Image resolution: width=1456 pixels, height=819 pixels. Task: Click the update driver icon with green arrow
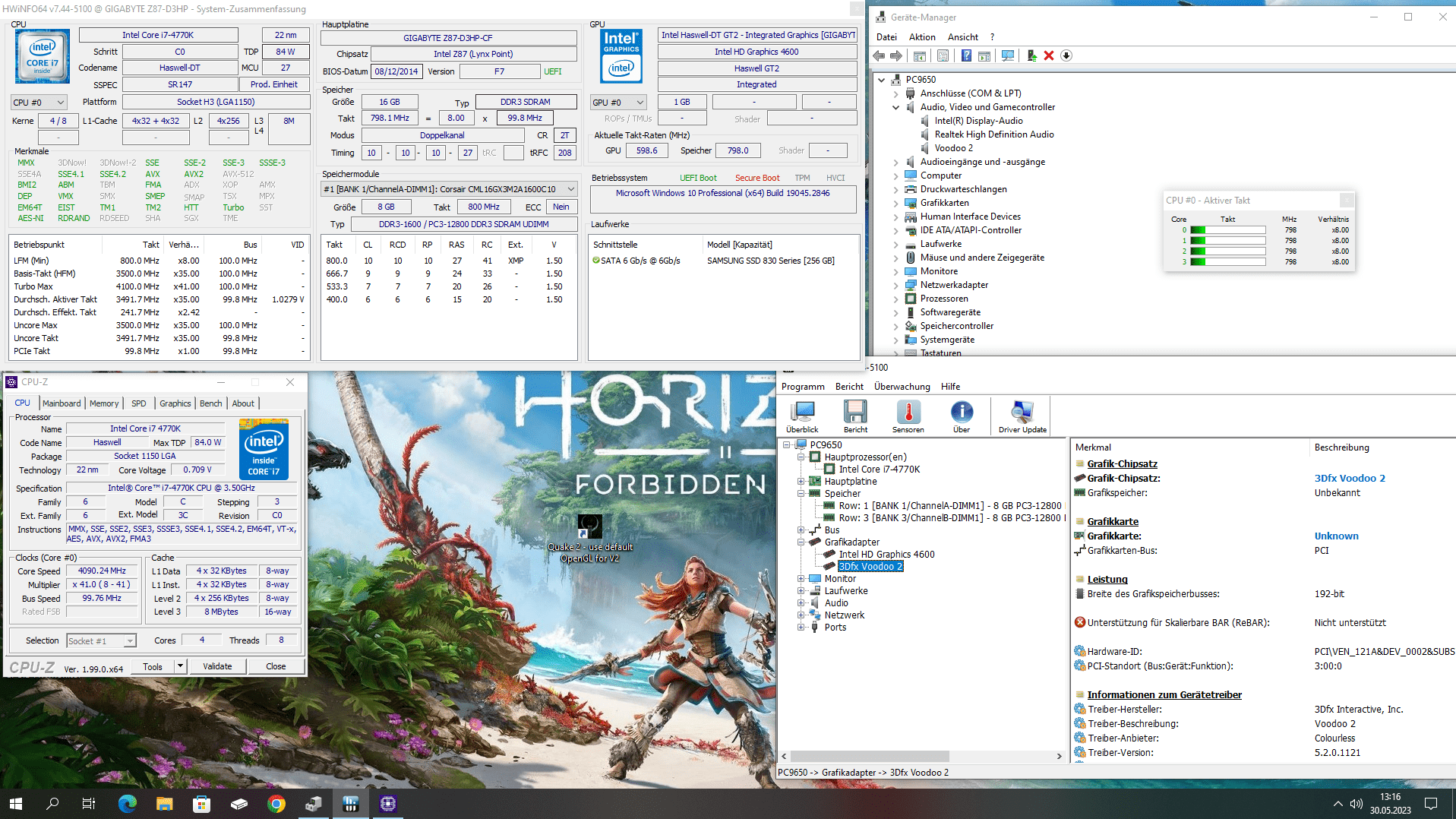(1031, 55)
